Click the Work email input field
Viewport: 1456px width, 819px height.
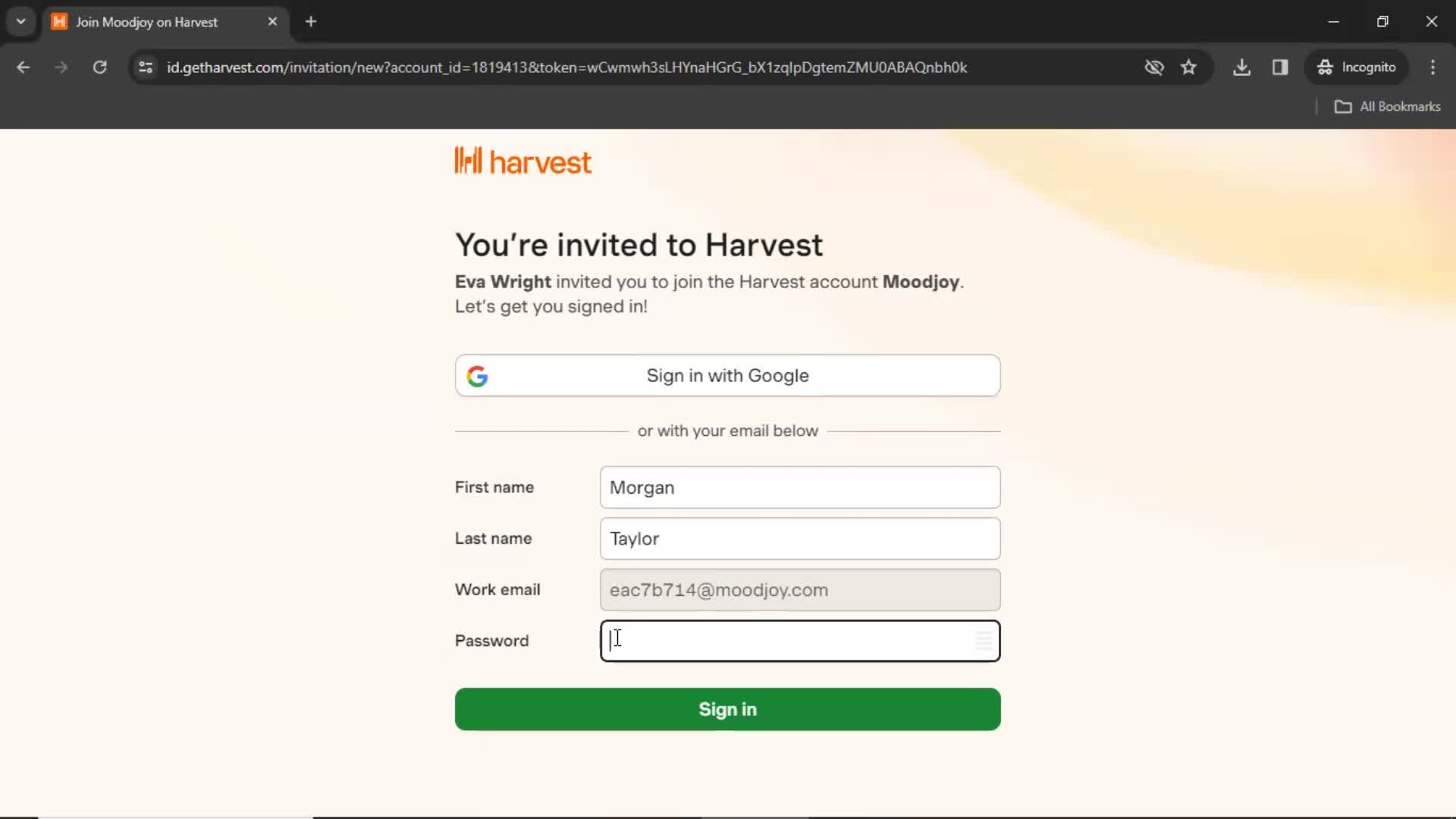(800, 589)
